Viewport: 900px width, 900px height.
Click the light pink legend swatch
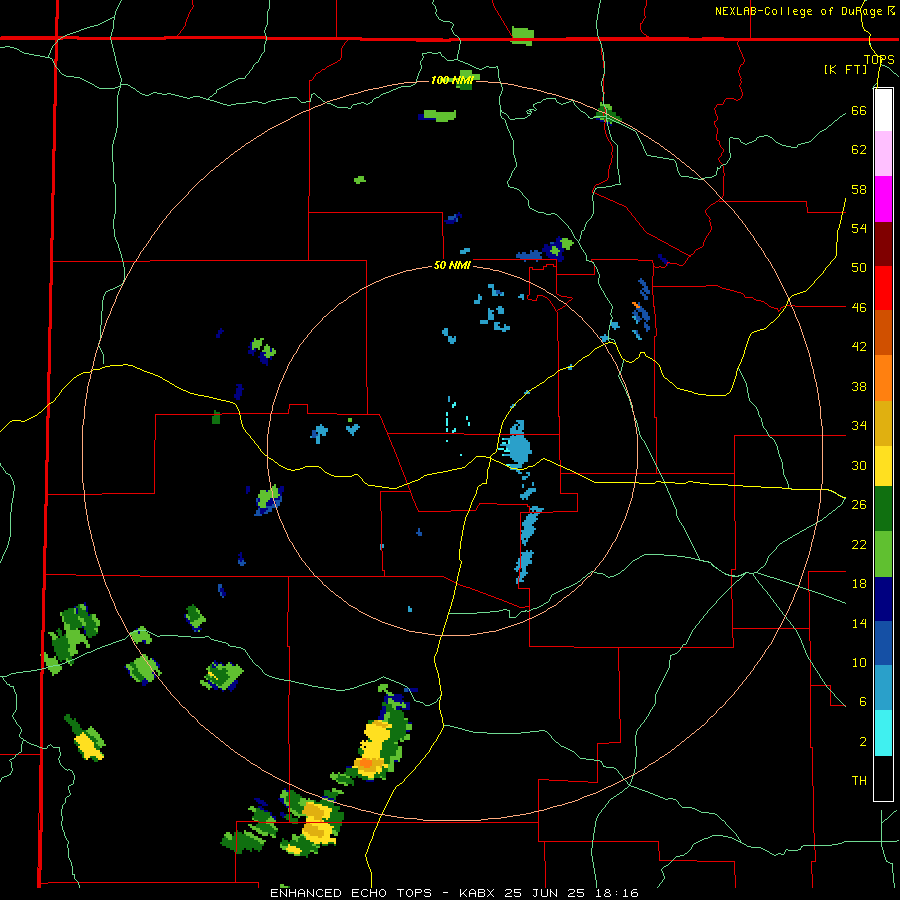(x=883, y=154)
